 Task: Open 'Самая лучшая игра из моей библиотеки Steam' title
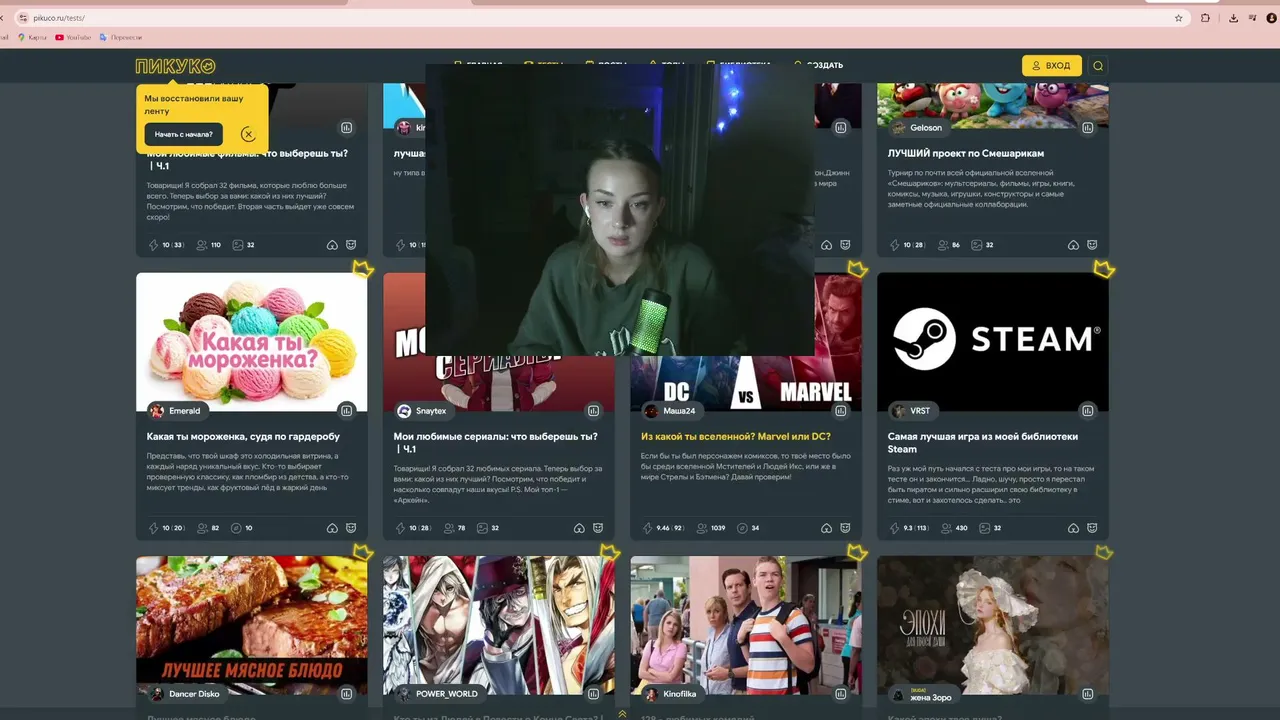click(x=983, y=443)
